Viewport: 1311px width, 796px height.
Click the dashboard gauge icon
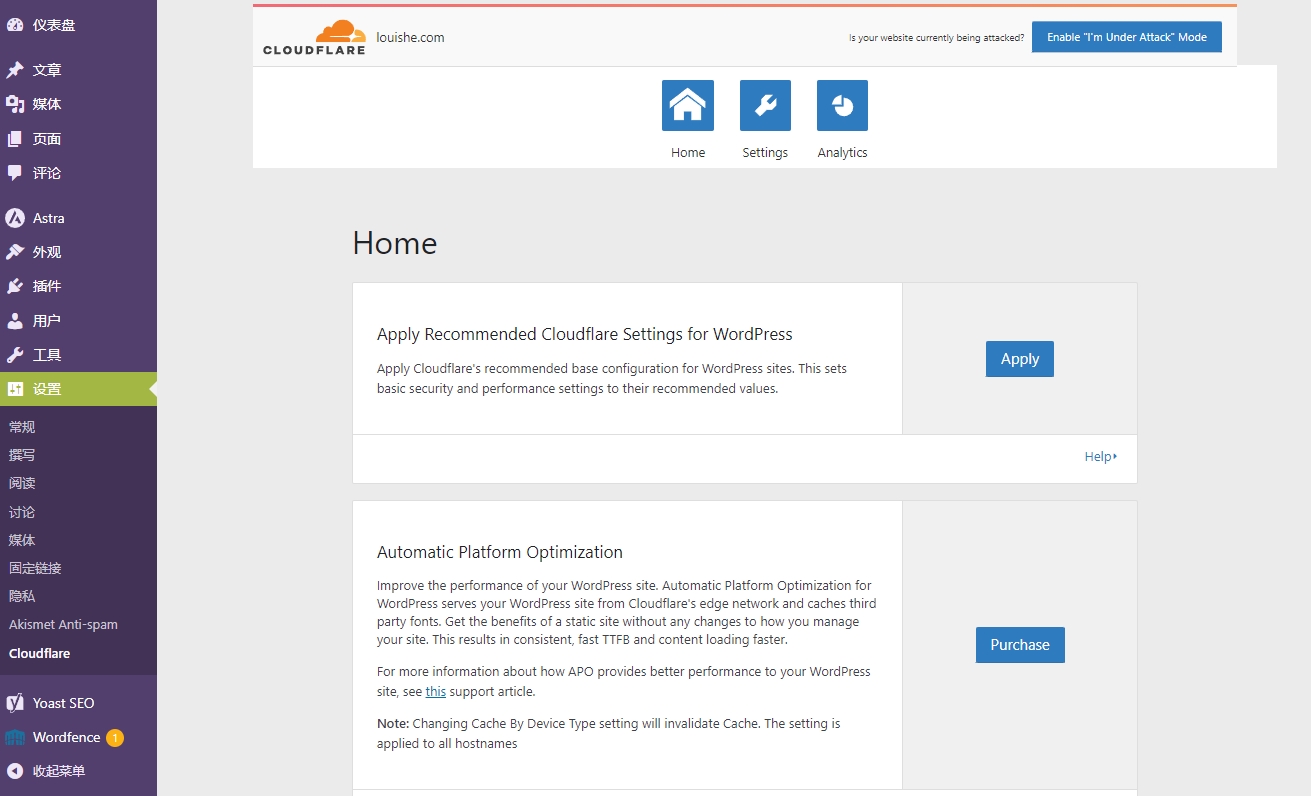tap(15, 25)
